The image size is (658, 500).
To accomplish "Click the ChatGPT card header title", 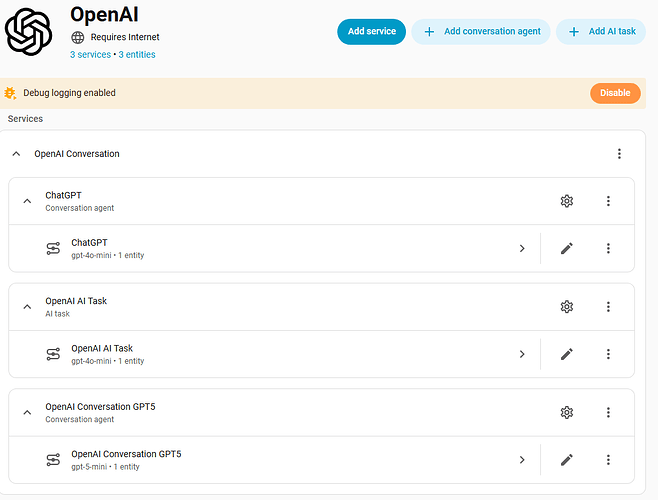I will coord(63,195).
